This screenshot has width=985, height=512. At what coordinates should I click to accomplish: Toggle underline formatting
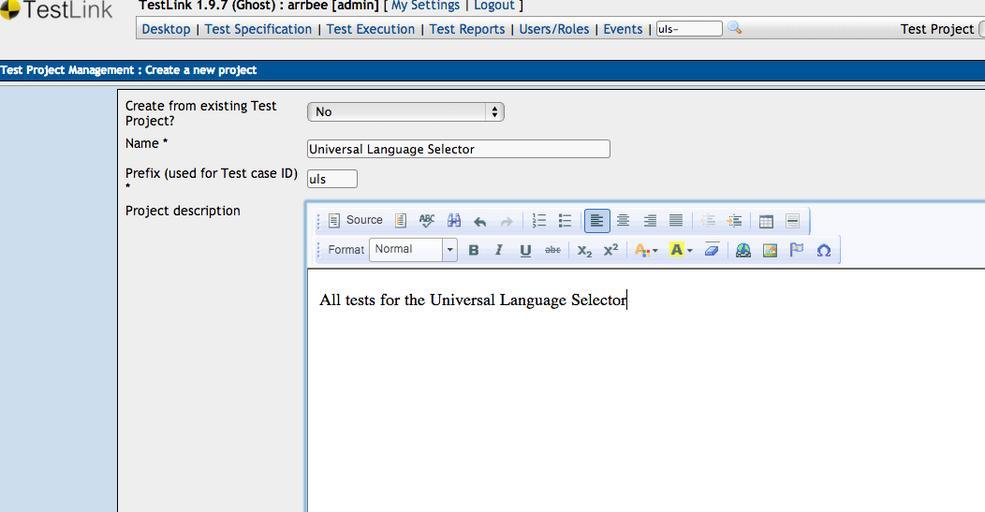526,251
